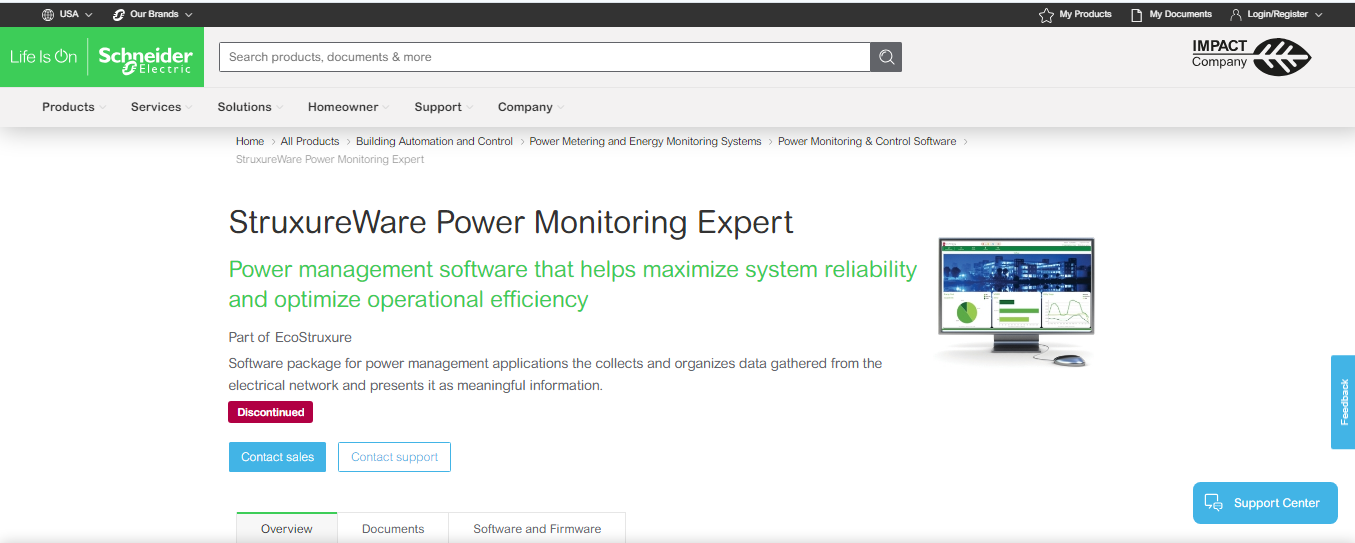This screenshot has width=1355, height=543.
Task: Click the Schneider Electric logo
Action: (145, 58)
